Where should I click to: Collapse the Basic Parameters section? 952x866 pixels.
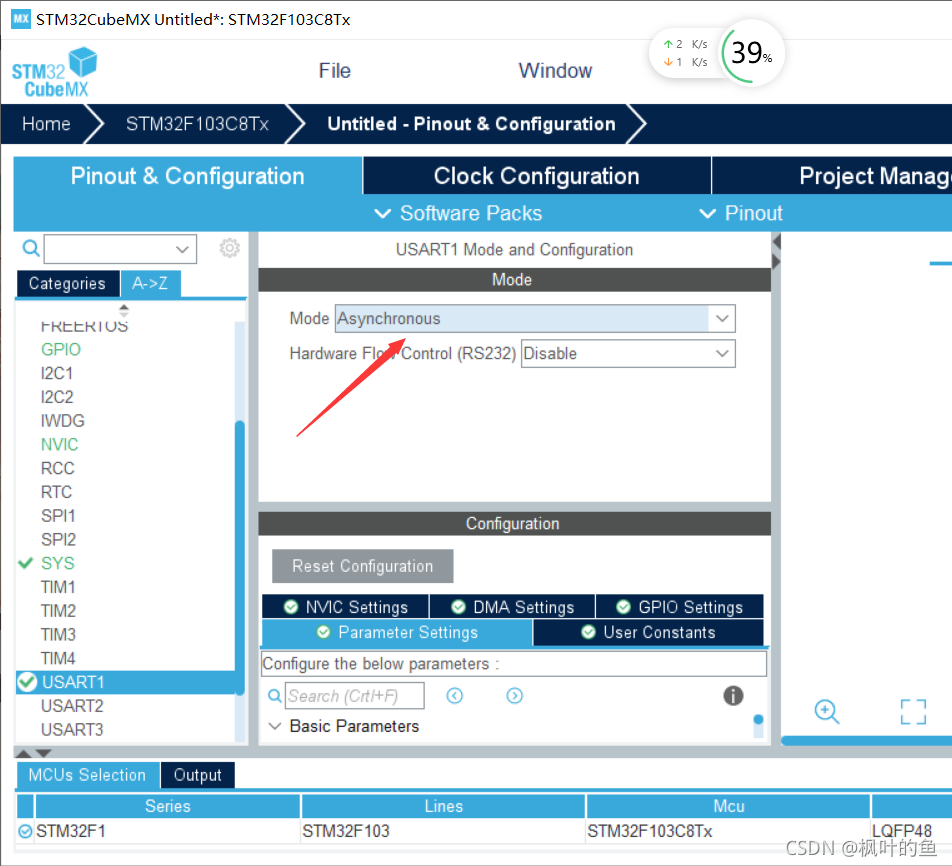(x=274, y=726)
